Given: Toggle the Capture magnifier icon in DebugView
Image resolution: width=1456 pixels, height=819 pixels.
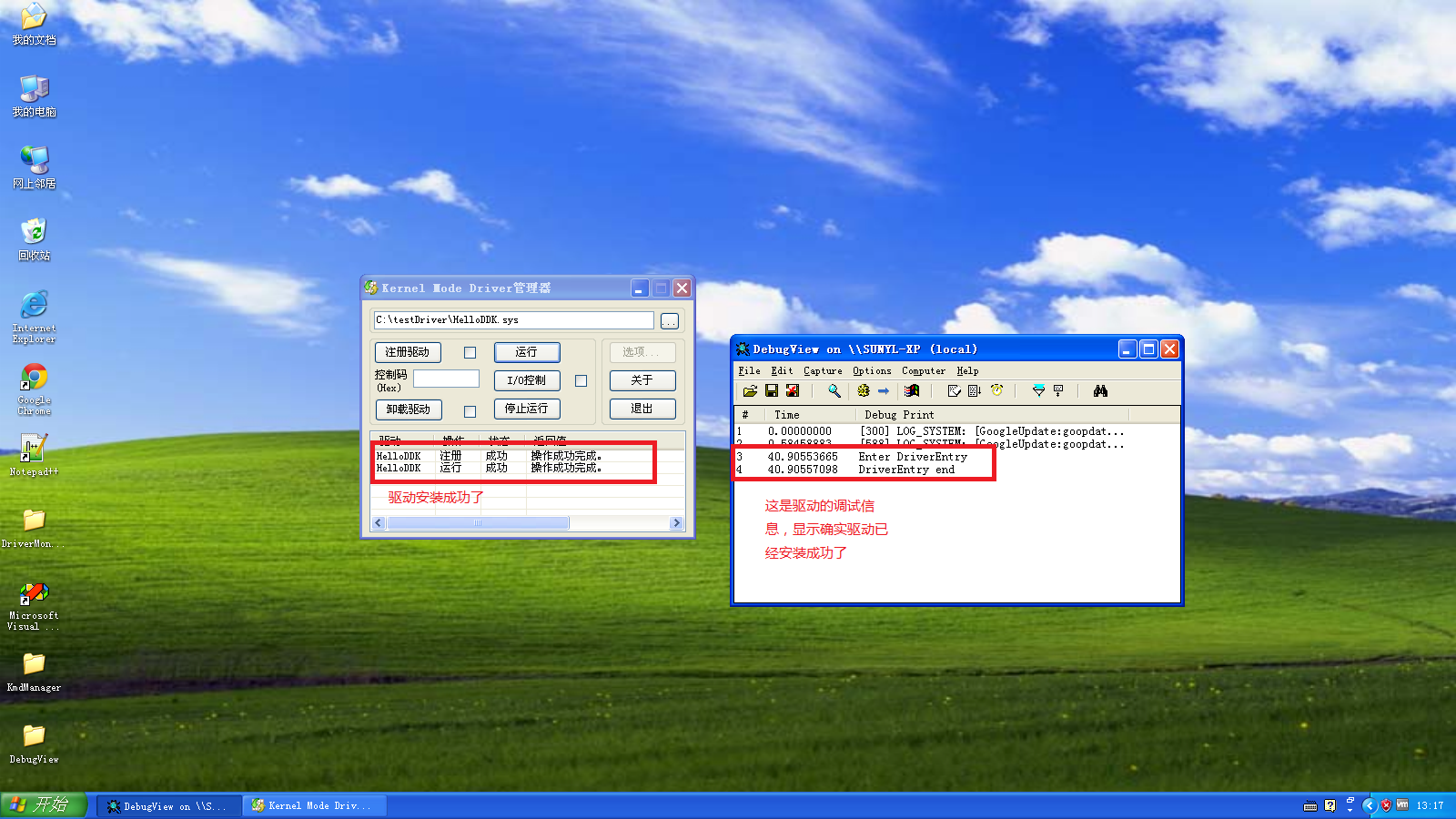Looking at the screenshot, I should tap(834, 390).
